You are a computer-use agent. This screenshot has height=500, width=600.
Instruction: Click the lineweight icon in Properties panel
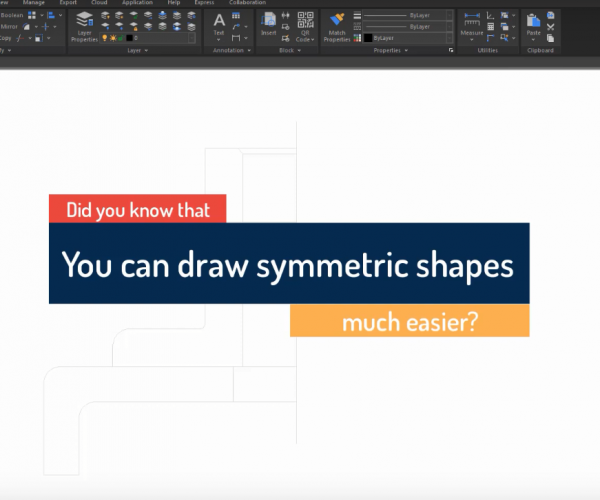(x=357, y=16)
